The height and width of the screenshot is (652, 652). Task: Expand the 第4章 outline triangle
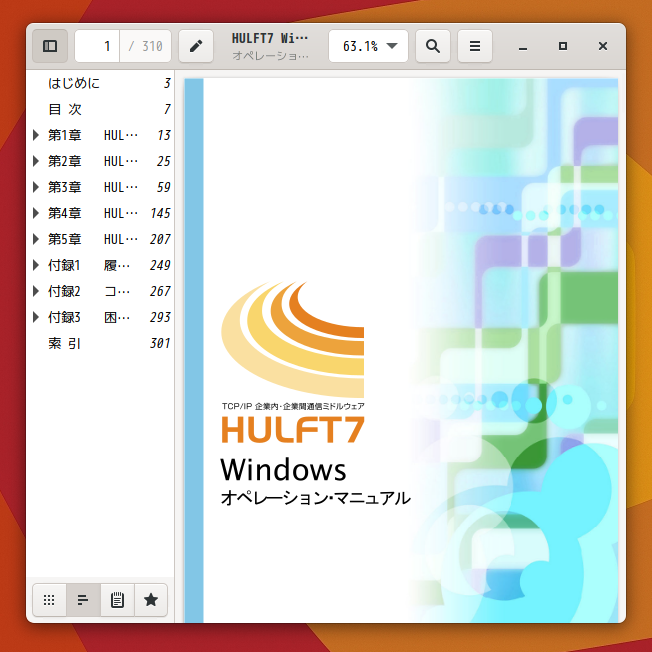pos(36,213)
